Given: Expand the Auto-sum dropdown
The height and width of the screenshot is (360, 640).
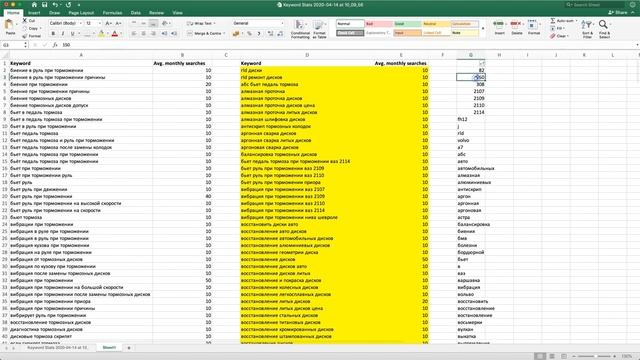Looking at the screenshot, I should (576, 20).
